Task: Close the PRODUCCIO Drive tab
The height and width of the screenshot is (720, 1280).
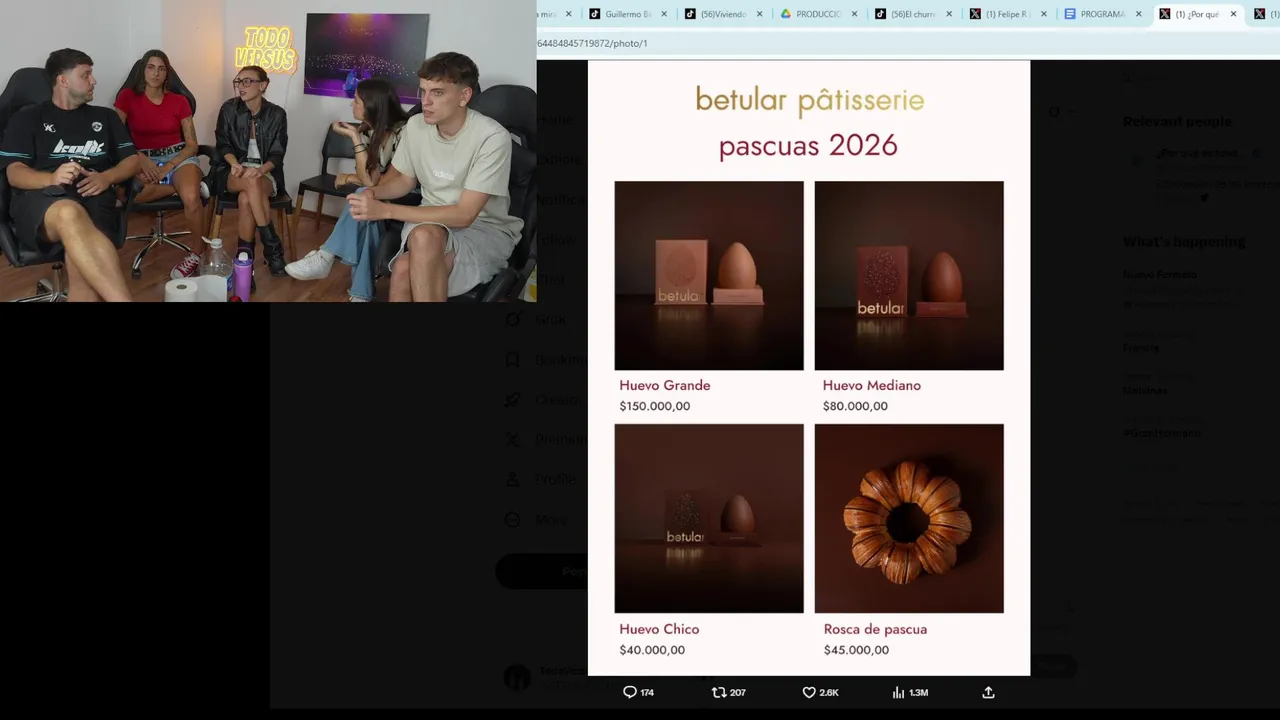Action: (854, 14)
